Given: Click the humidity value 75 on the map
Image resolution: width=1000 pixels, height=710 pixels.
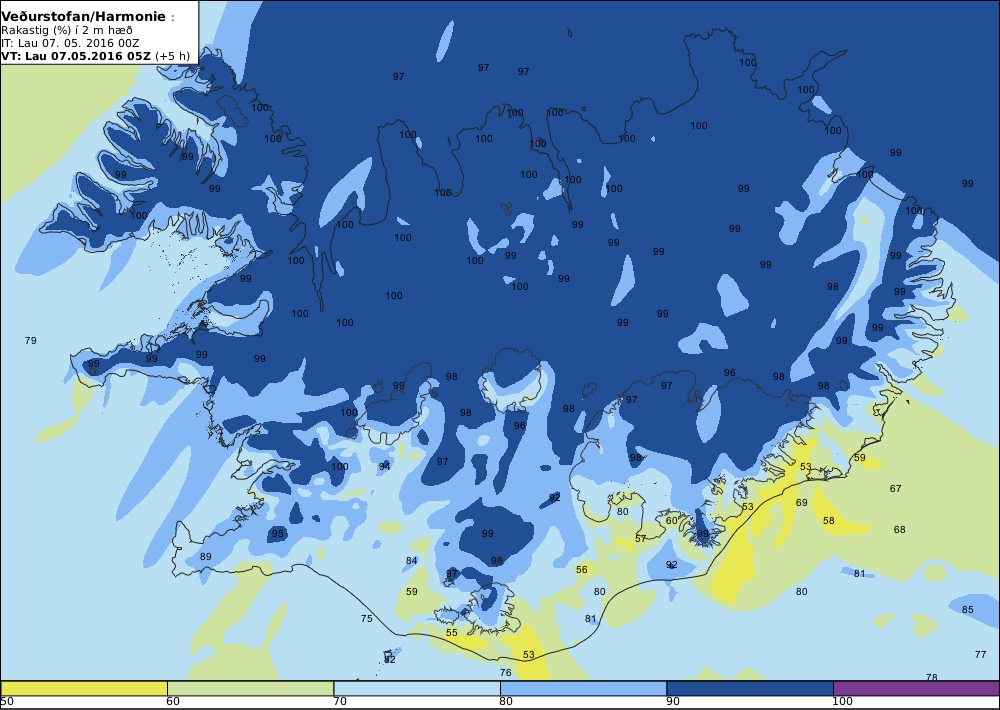Looking at the screenshot, I should tap(366, 619).
